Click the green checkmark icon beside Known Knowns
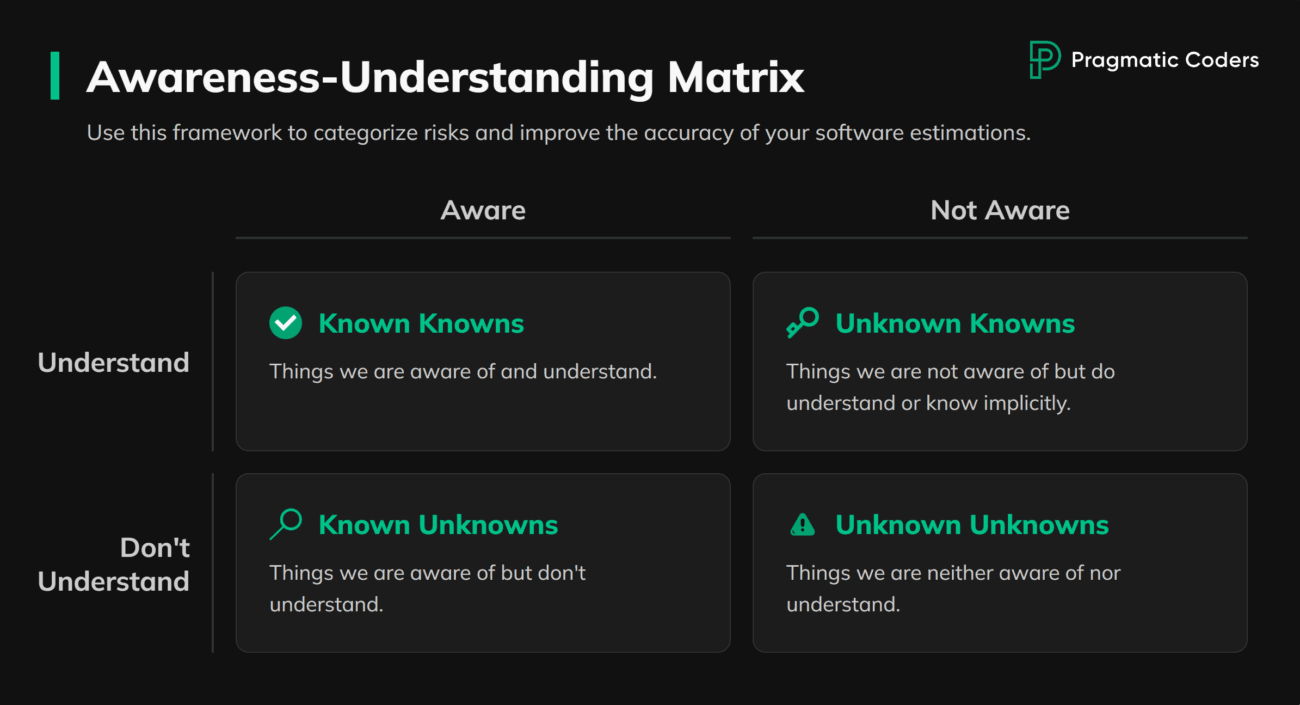The width and height of the screenshot is (1300, 705). 284,322
